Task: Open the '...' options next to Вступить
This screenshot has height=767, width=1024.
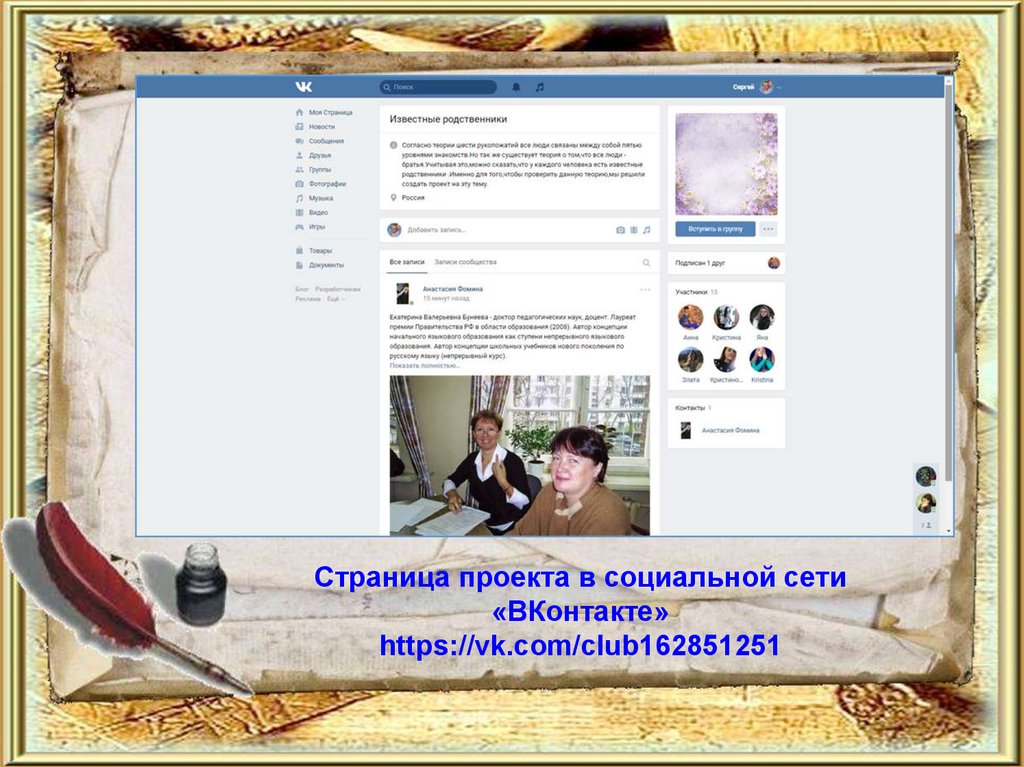Action: (x=768, y=229)
